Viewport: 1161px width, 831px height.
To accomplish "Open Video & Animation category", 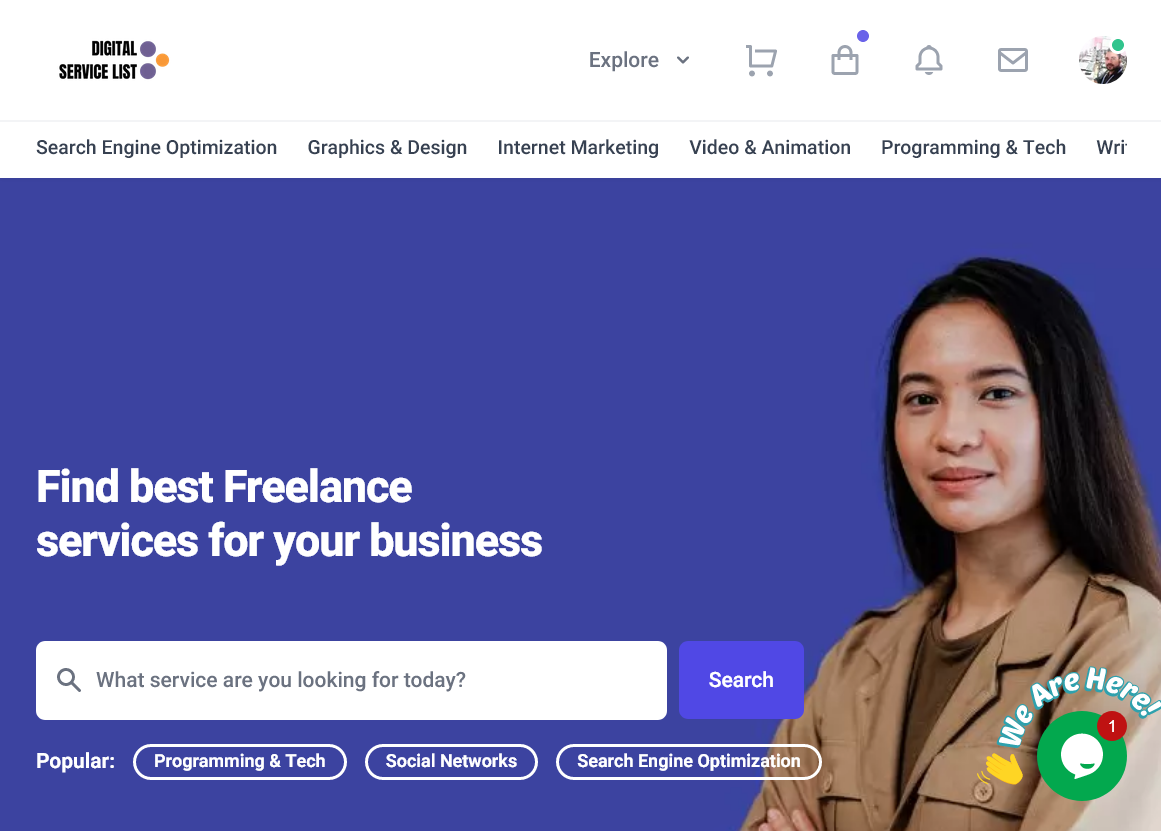I will point(770,147).
